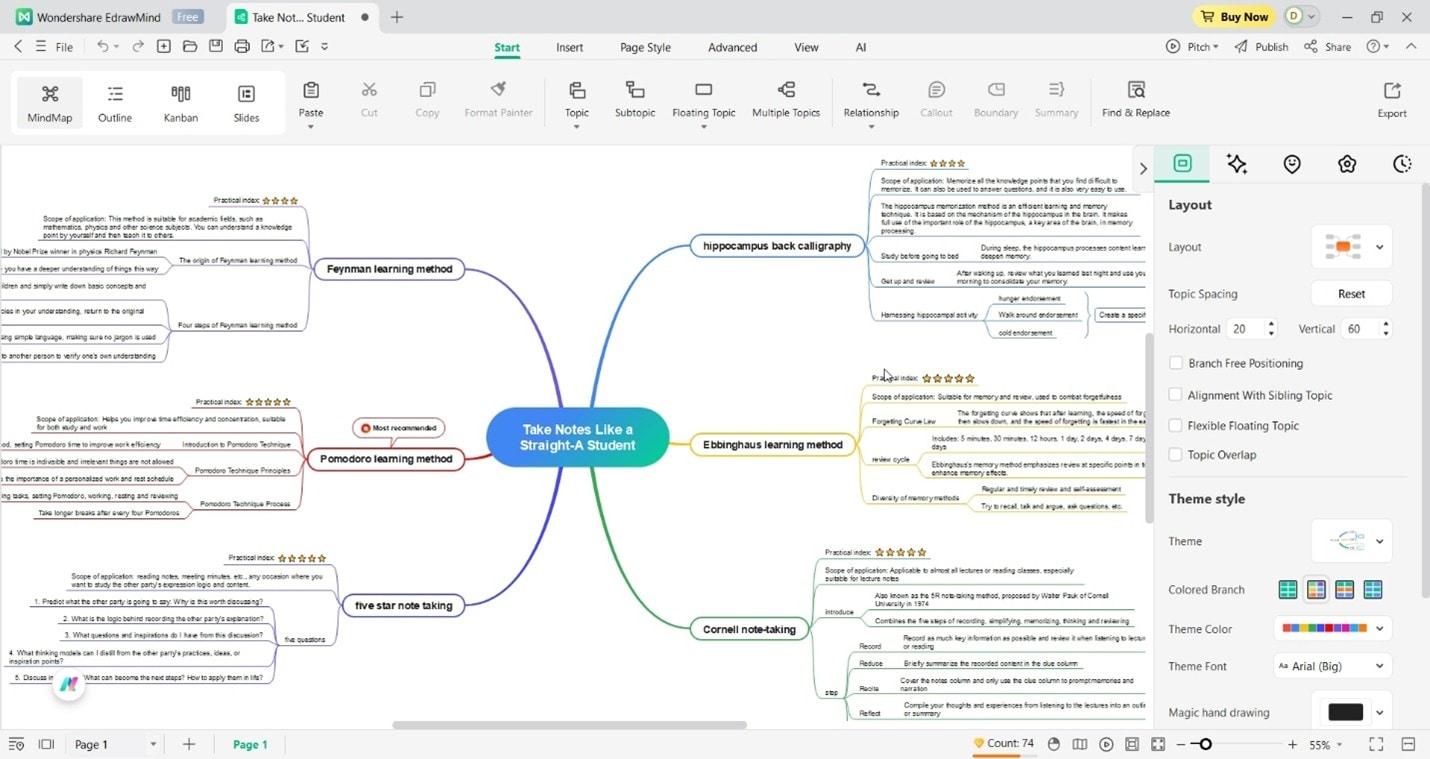Screen dimensions: 1430x759
Task: Open the Kanban view
Action: point(180,100)
